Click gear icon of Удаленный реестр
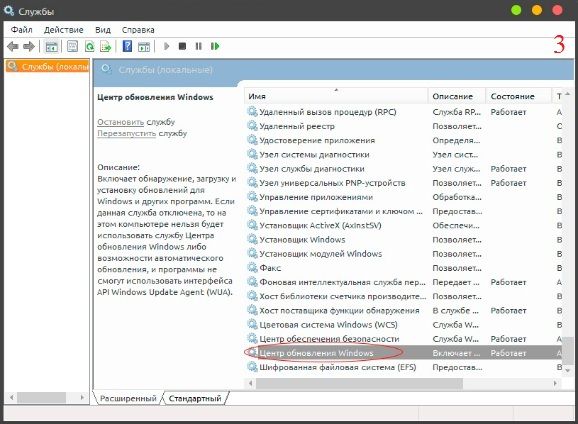The width and height of the screenshot is (578, 424). click(253, 126)
